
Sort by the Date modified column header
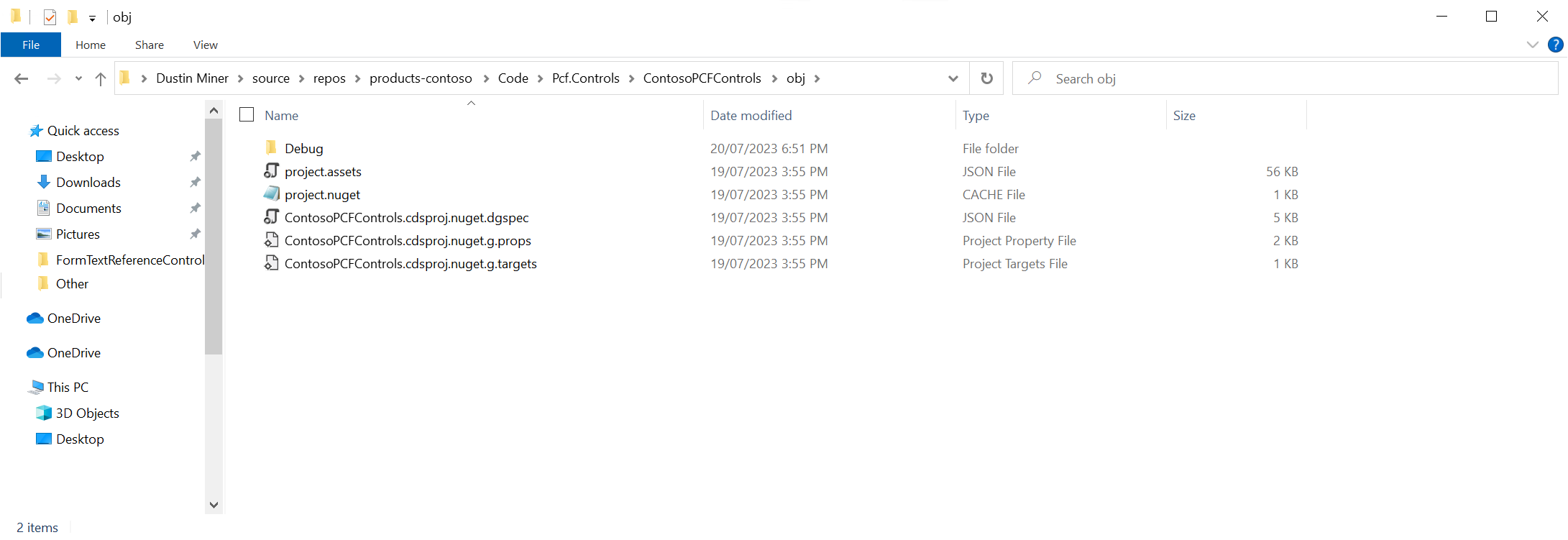(x=751, y=115)
